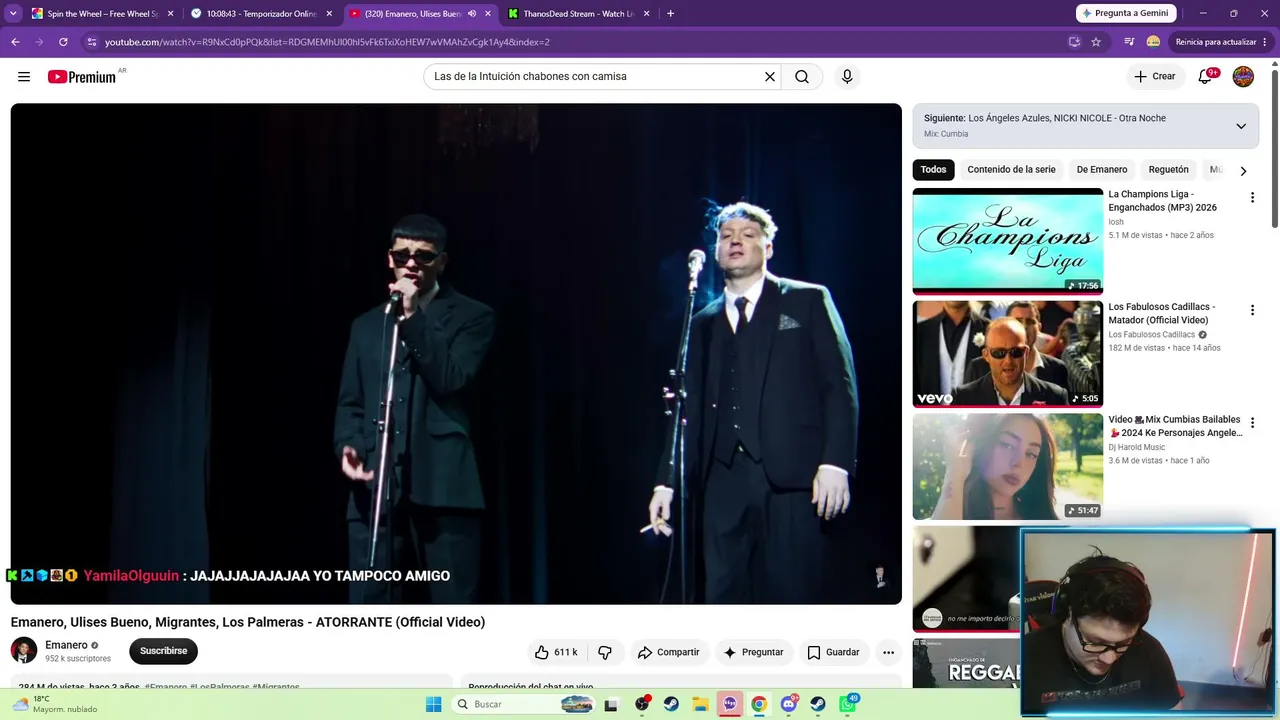Go back in browser history

[x=15, y=42]
